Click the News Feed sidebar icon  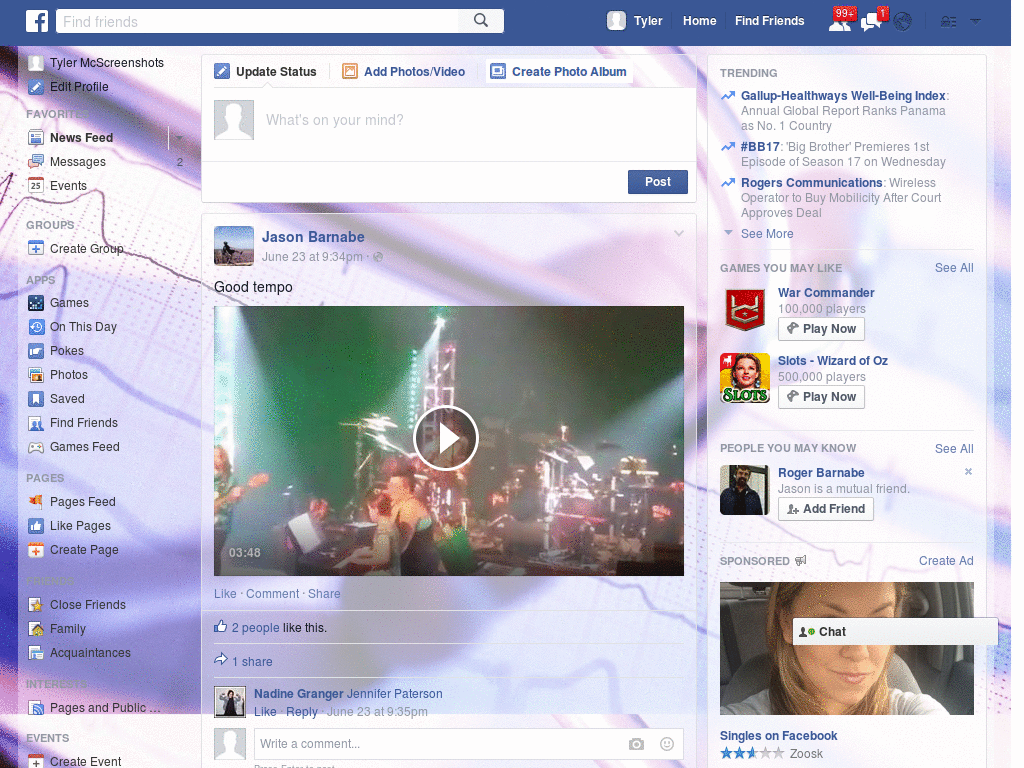(x=36, y=138)
